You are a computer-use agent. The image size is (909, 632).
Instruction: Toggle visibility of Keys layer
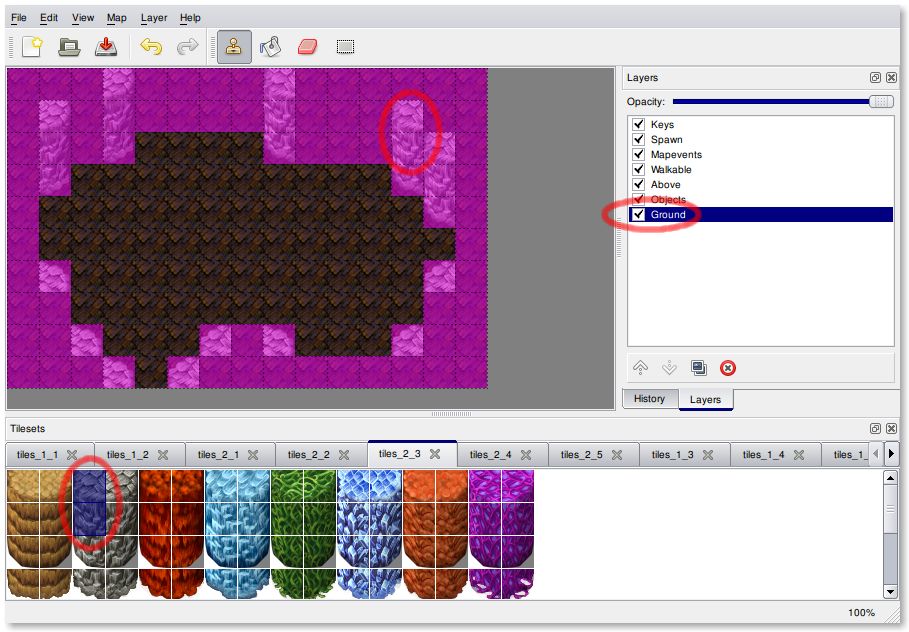638,125
